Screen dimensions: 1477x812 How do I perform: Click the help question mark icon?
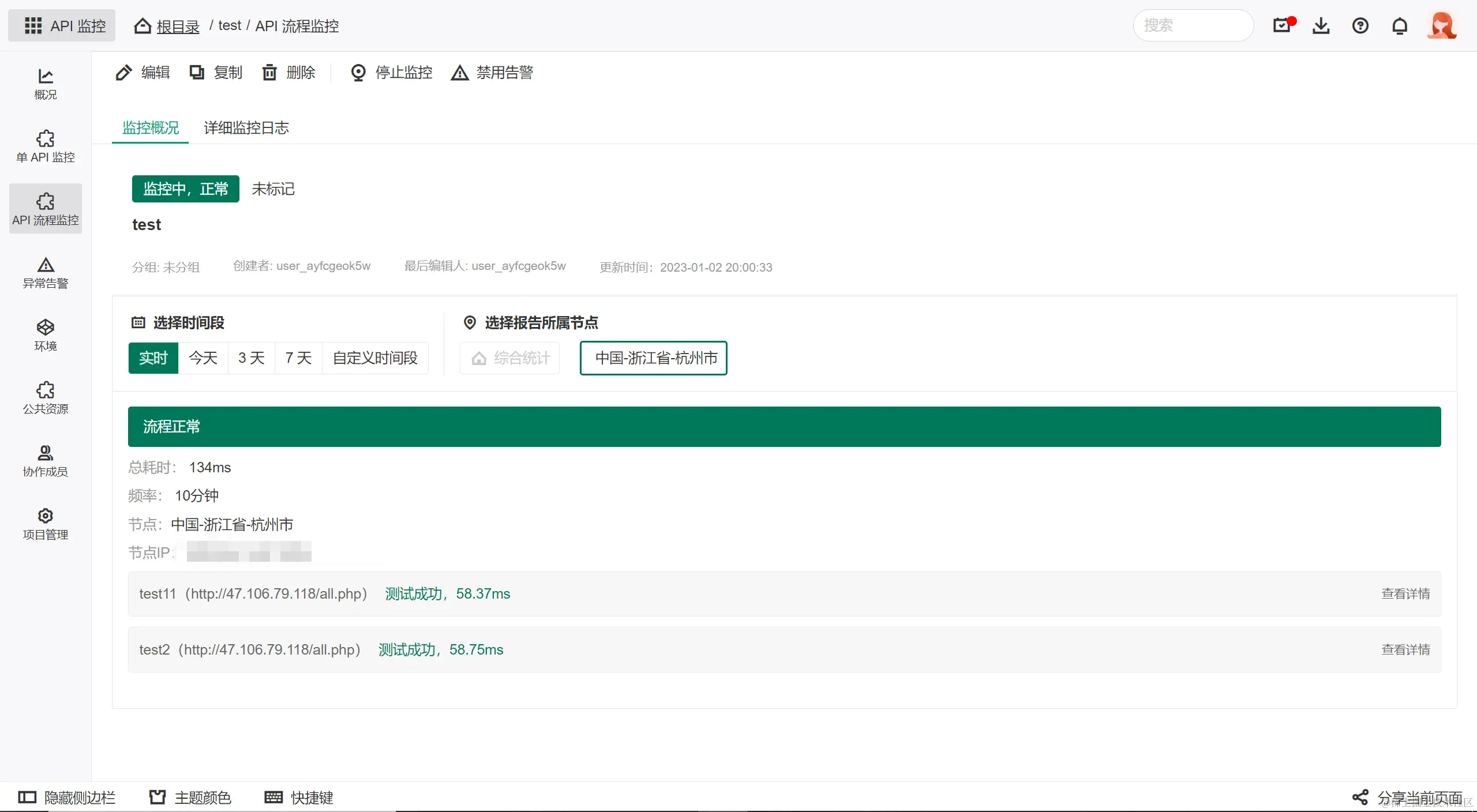(x=1360, y=25)
